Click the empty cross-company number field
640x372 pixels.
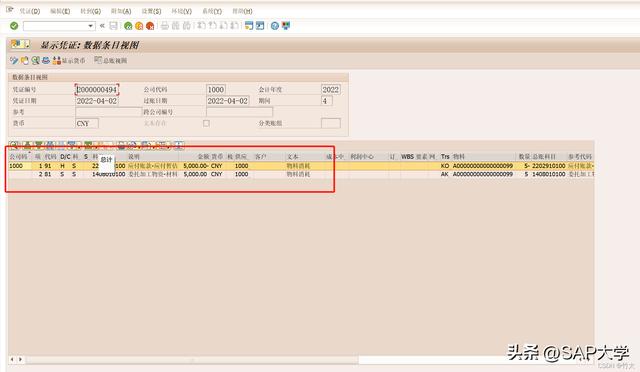coord(239,112)
